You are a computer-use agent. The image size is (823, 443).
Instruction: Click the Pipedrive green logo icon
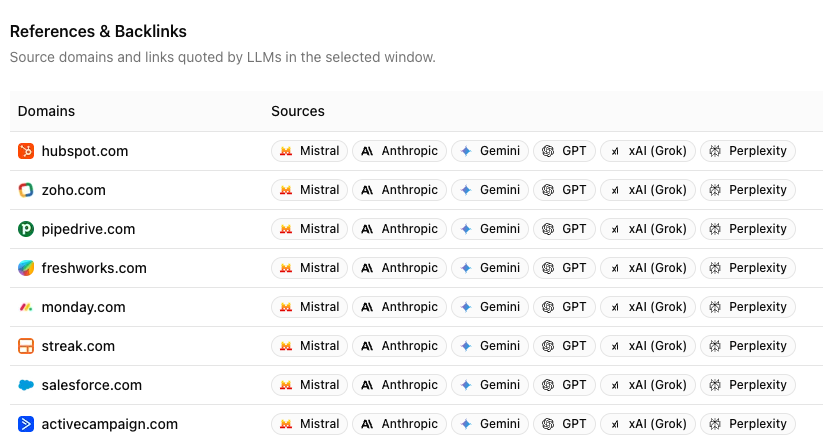[26, 229]
